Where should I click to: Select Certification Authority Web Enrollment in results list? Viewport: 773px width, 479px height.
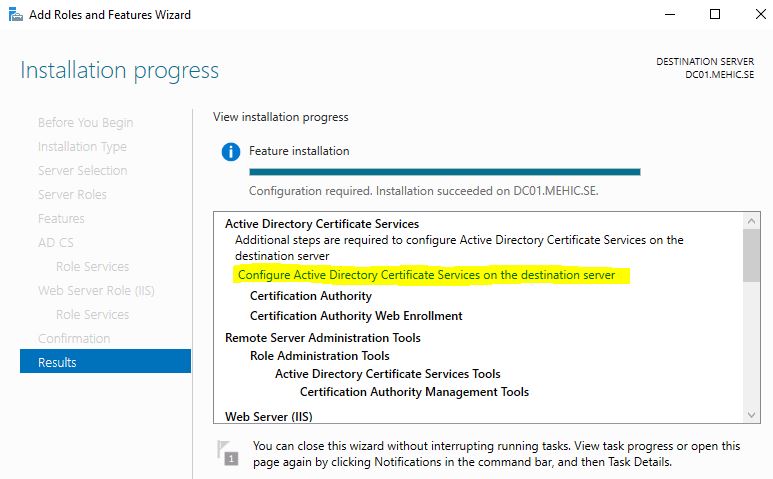(356, 316)
